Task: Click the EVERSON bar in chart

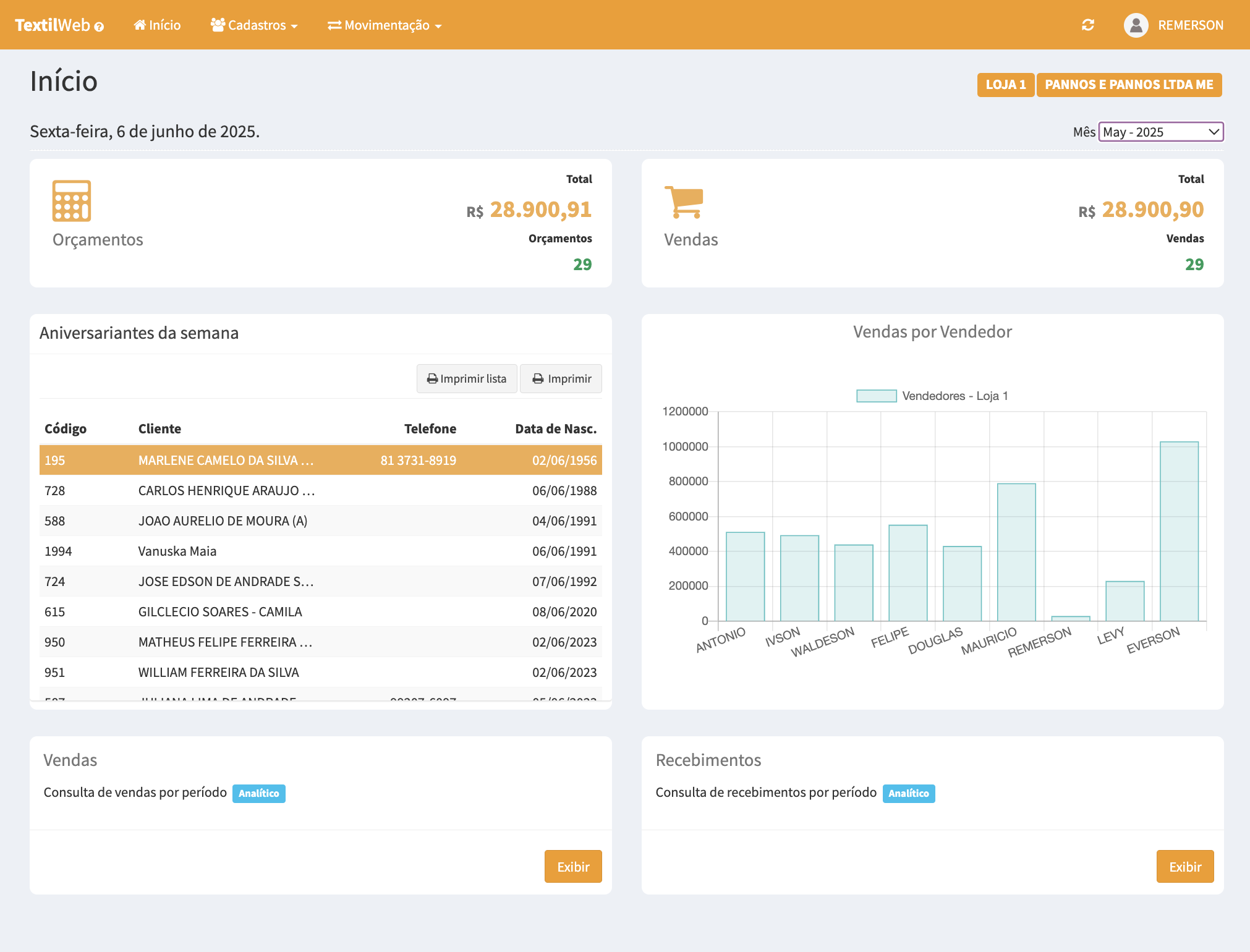Action: [x=1179, y=531]
